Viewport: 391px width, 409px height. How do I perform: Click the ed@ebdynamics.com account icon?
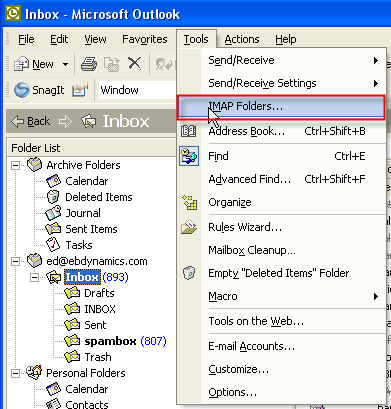coord(34,261)
